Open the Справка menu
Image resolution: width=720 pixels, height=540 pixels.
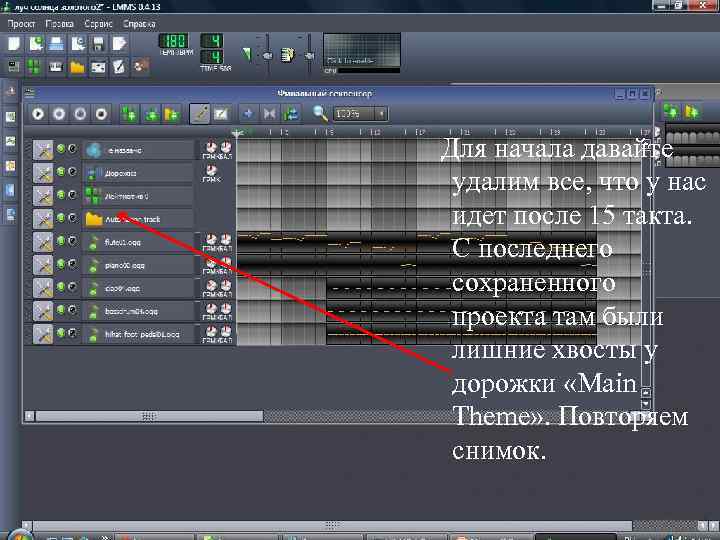139,23
